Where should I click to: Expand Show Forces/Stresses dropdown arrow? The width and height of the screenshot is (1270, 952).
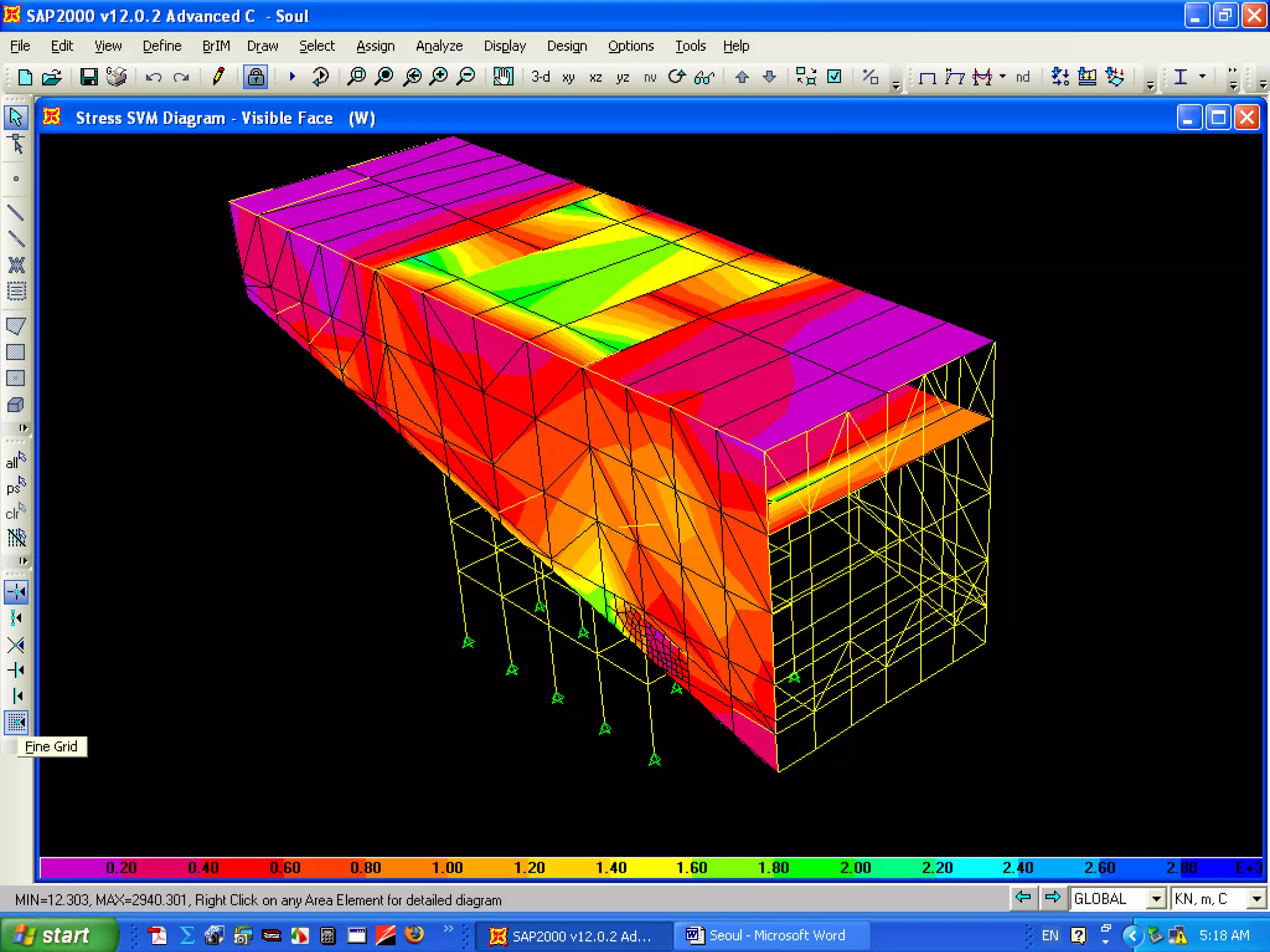1003,76
